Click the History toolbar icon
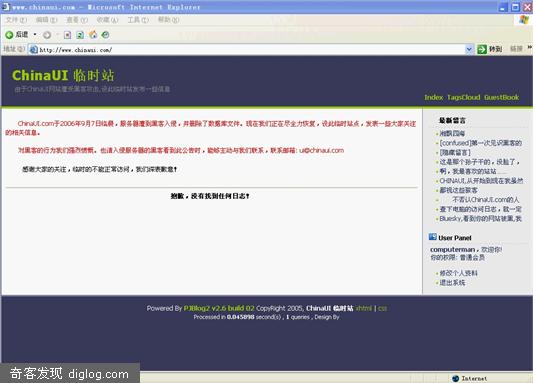 tap(106, 35)
